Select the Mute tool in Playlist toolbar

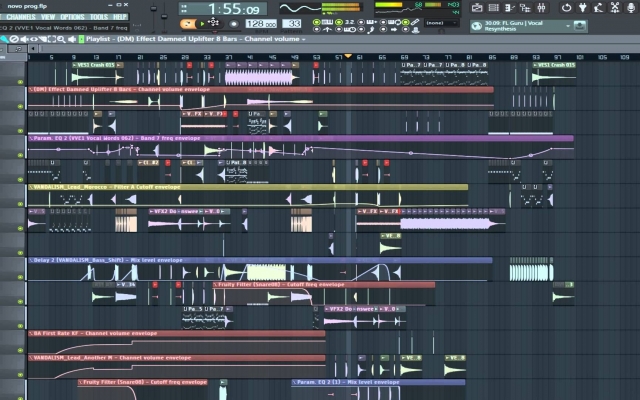tap(24, 39)
